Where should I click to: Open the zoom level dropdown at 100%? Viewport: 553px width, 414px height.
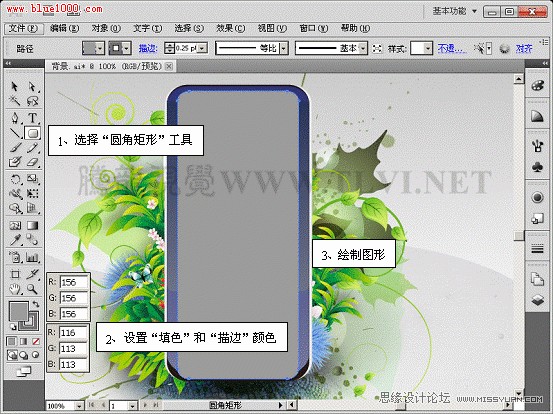point(80,406)
